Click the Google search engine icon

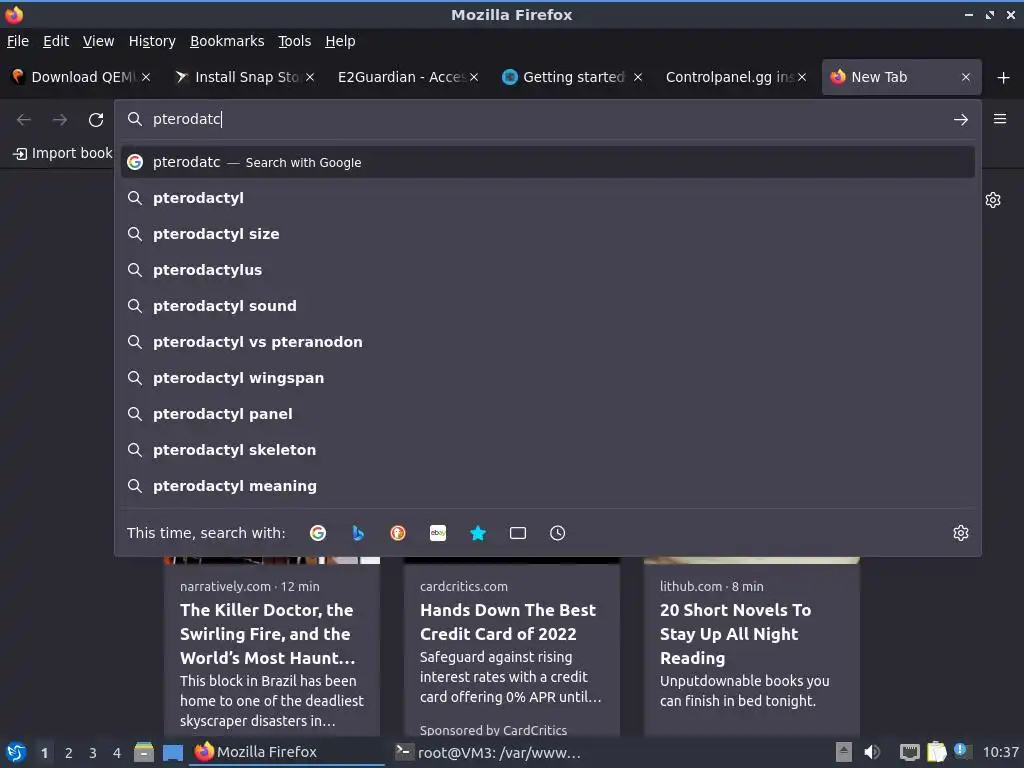pos(318,533)
